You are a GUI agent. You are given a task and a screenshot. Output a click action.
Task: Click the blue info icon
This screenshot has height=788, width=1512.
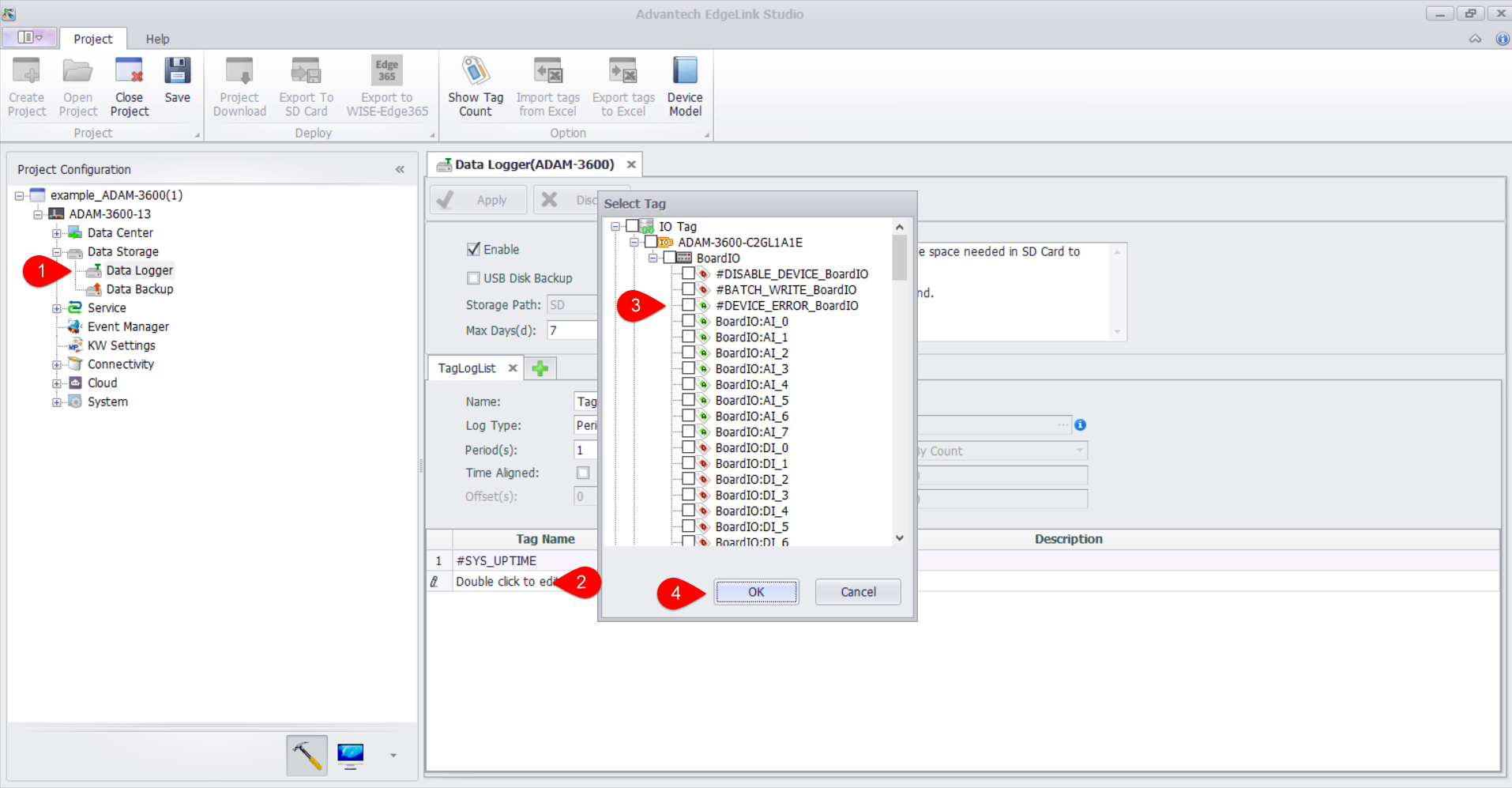(1080, 425)
